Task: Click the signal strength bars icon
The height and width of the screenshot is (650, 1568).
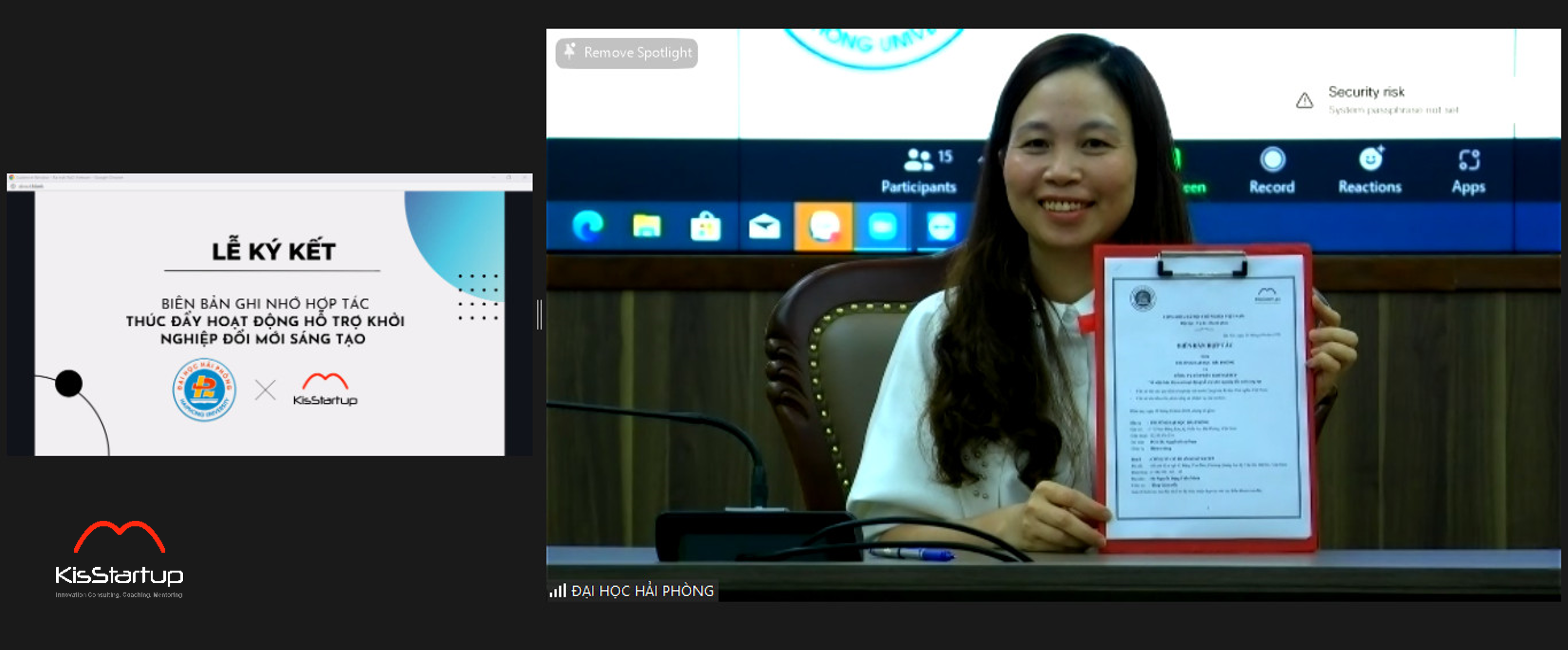Action: click(x=558, y=590)
